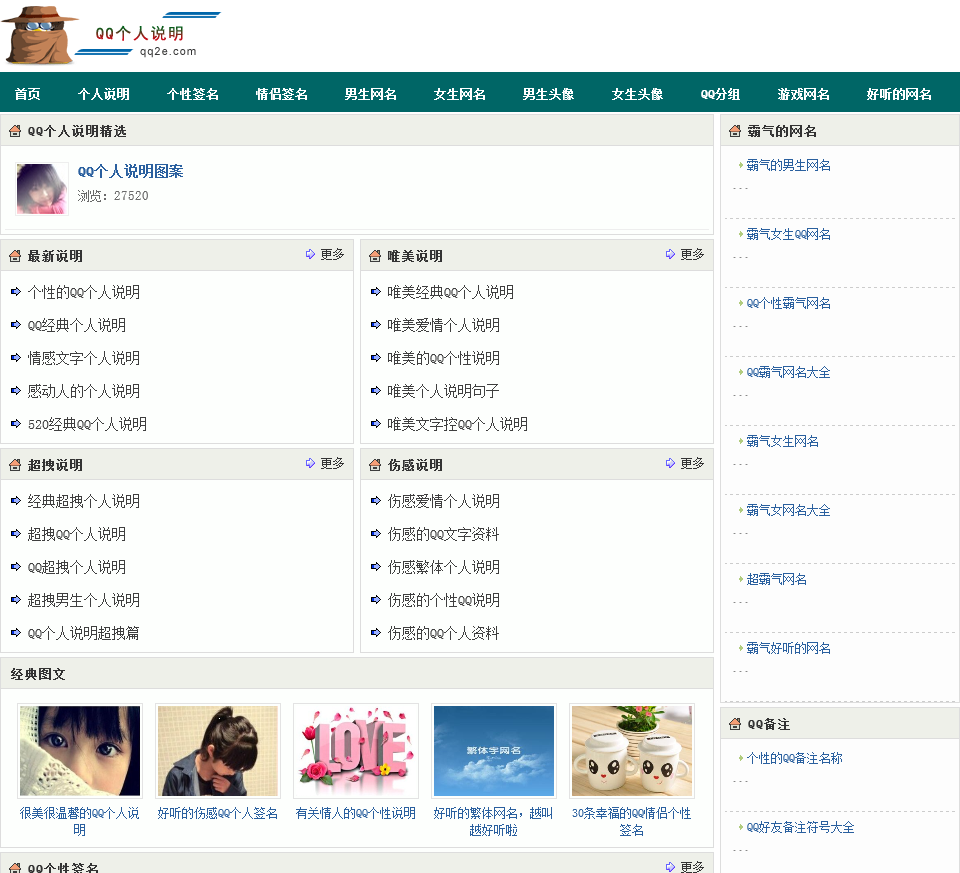Screen dimensions: 960x873
Task: Select QQ分组 in the navigation bar
Action: point(721,94)
